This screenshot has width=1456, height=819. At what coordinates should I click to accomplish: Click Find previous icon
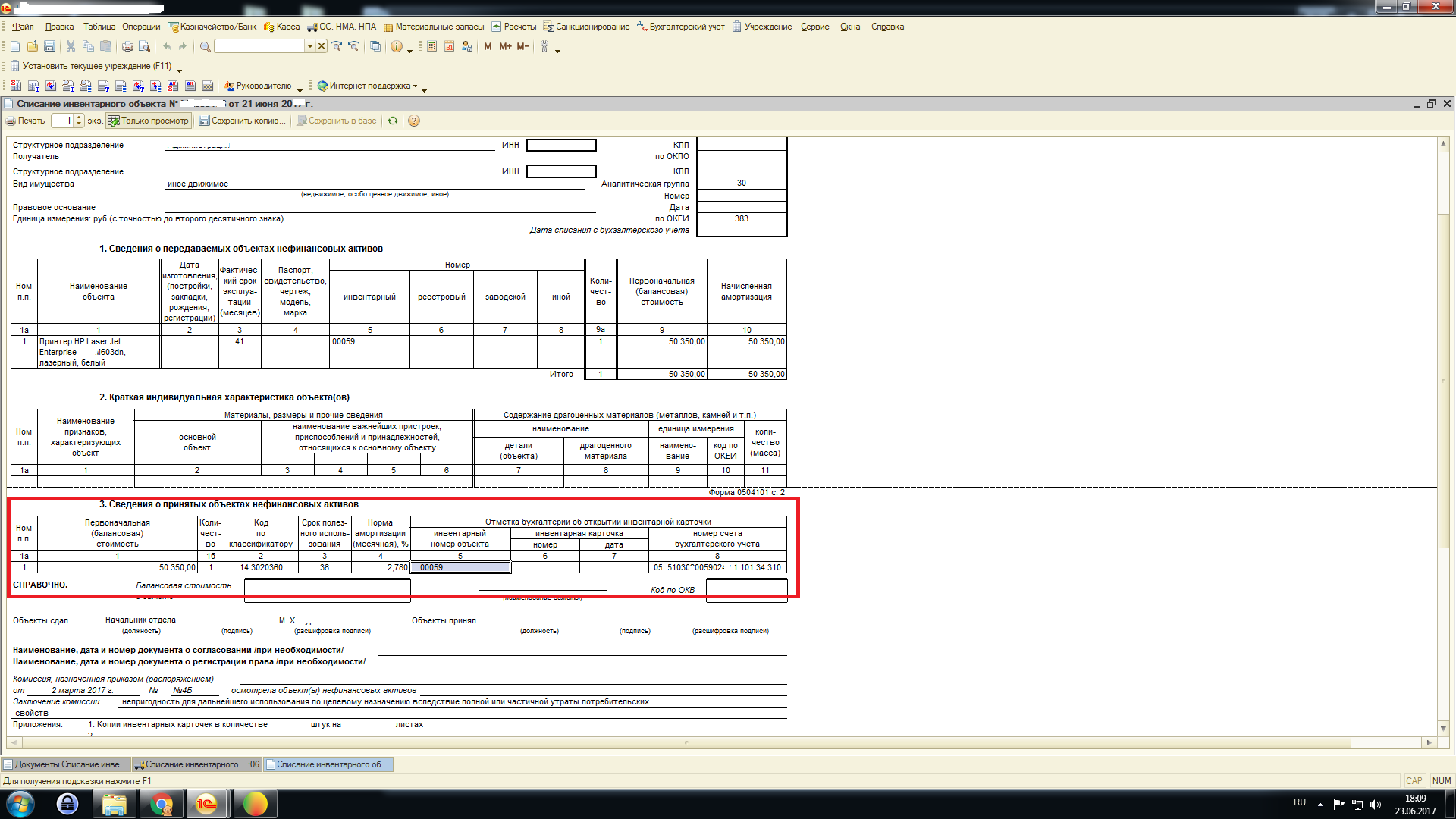tap(353, 47)
